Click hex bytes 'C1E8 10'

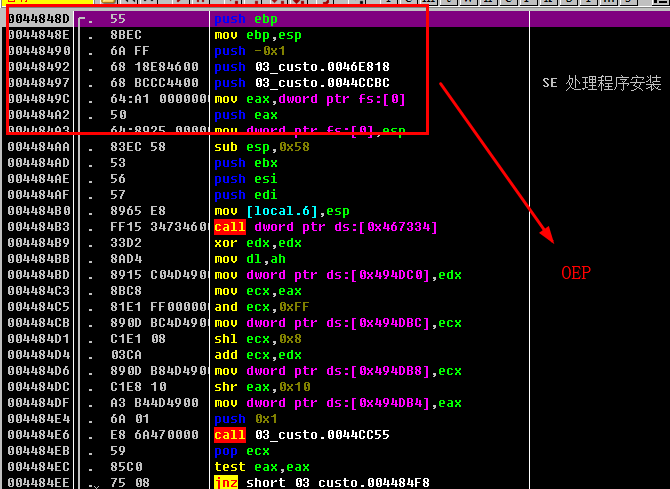point(138,387)
